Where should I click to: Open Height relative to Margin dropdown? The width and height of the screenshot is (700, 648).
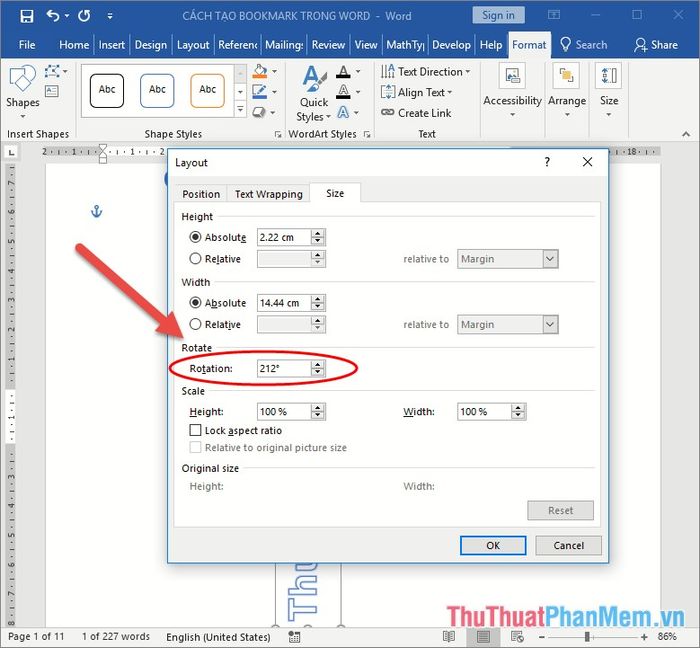click(x=550, y=259)
